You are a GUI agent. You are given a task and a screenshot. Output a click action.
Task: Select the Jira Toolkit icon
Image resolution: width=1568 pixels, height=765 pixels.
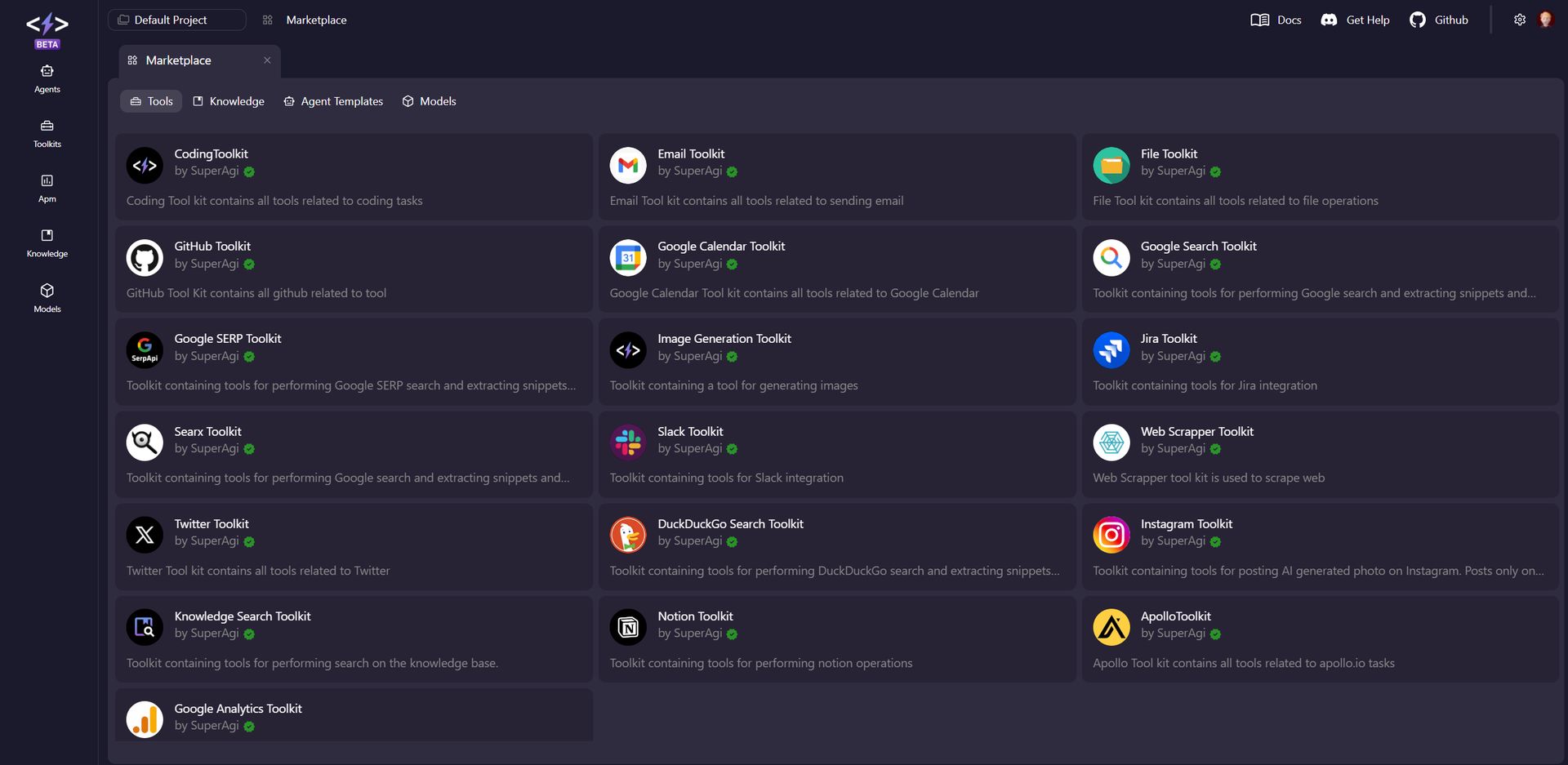1111,349
